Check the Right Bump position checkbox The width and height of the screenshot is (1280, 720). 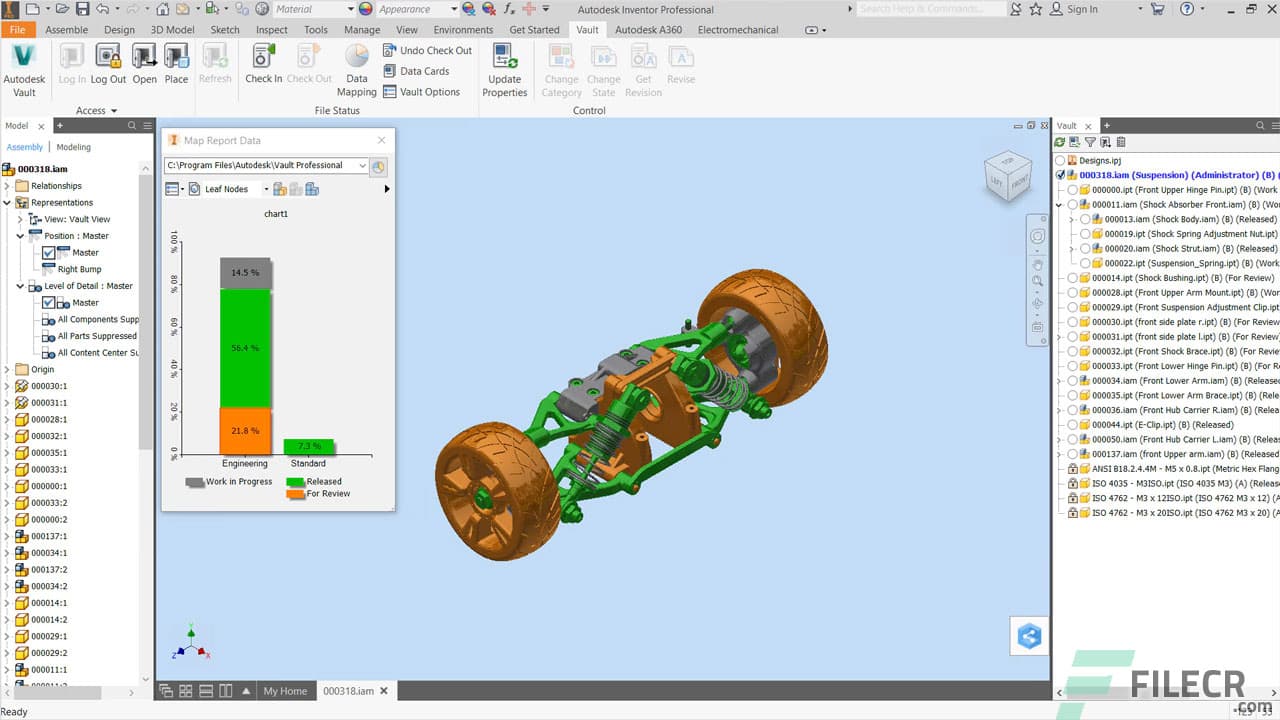[x=47, y=269]
